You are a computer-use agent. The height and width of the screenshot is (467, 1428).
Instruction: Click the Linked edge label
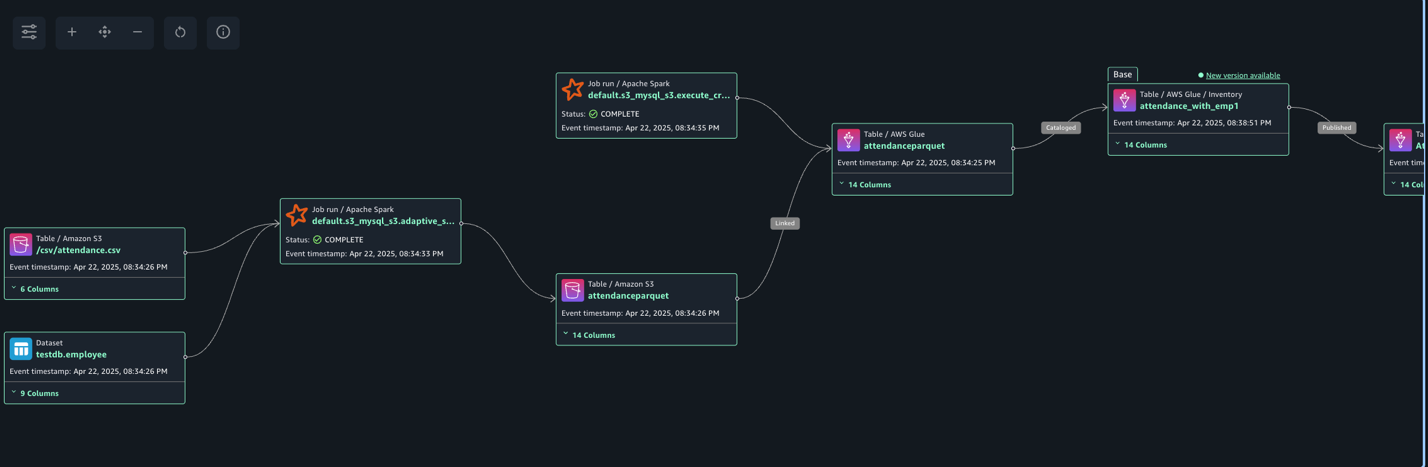pos(785,223)
